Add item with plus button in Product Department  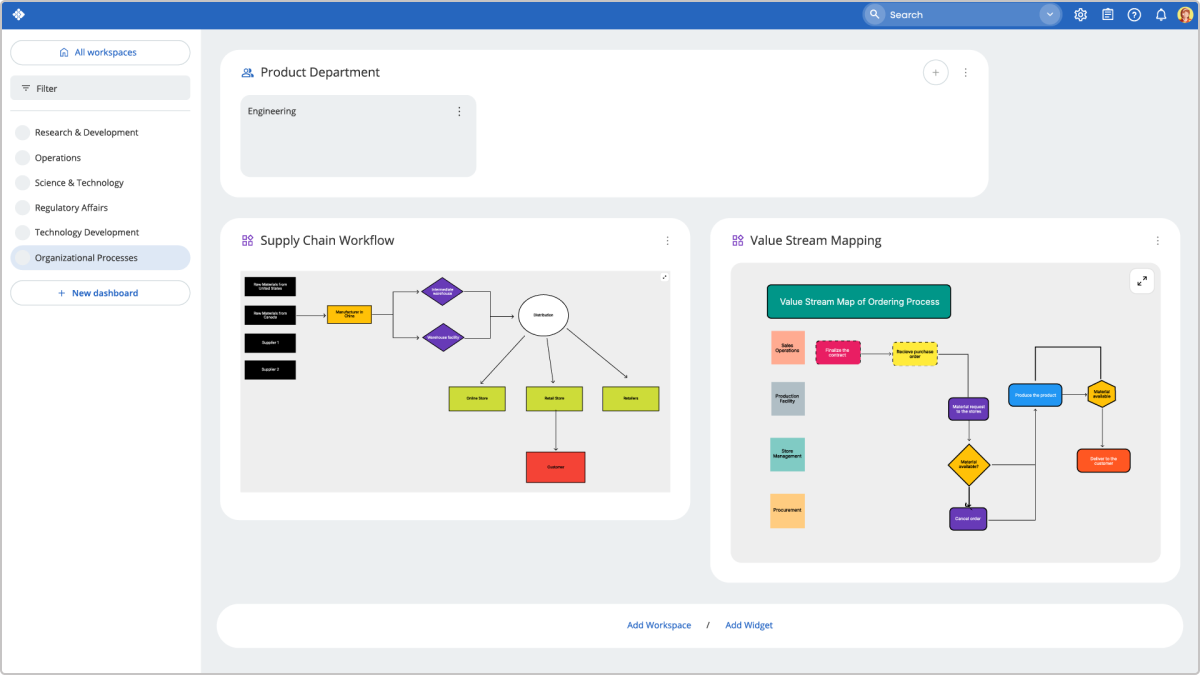pyautogui.click(x=935, y=72)
